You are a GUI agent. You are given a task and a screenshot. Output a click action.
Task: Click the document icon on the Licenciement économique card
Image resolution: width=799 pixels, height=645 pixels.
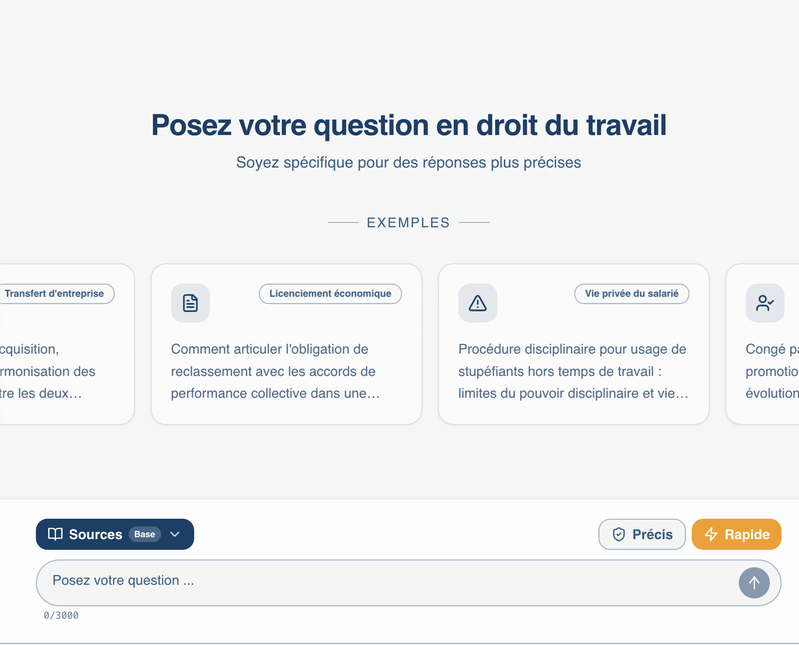[x=190, y=303]
